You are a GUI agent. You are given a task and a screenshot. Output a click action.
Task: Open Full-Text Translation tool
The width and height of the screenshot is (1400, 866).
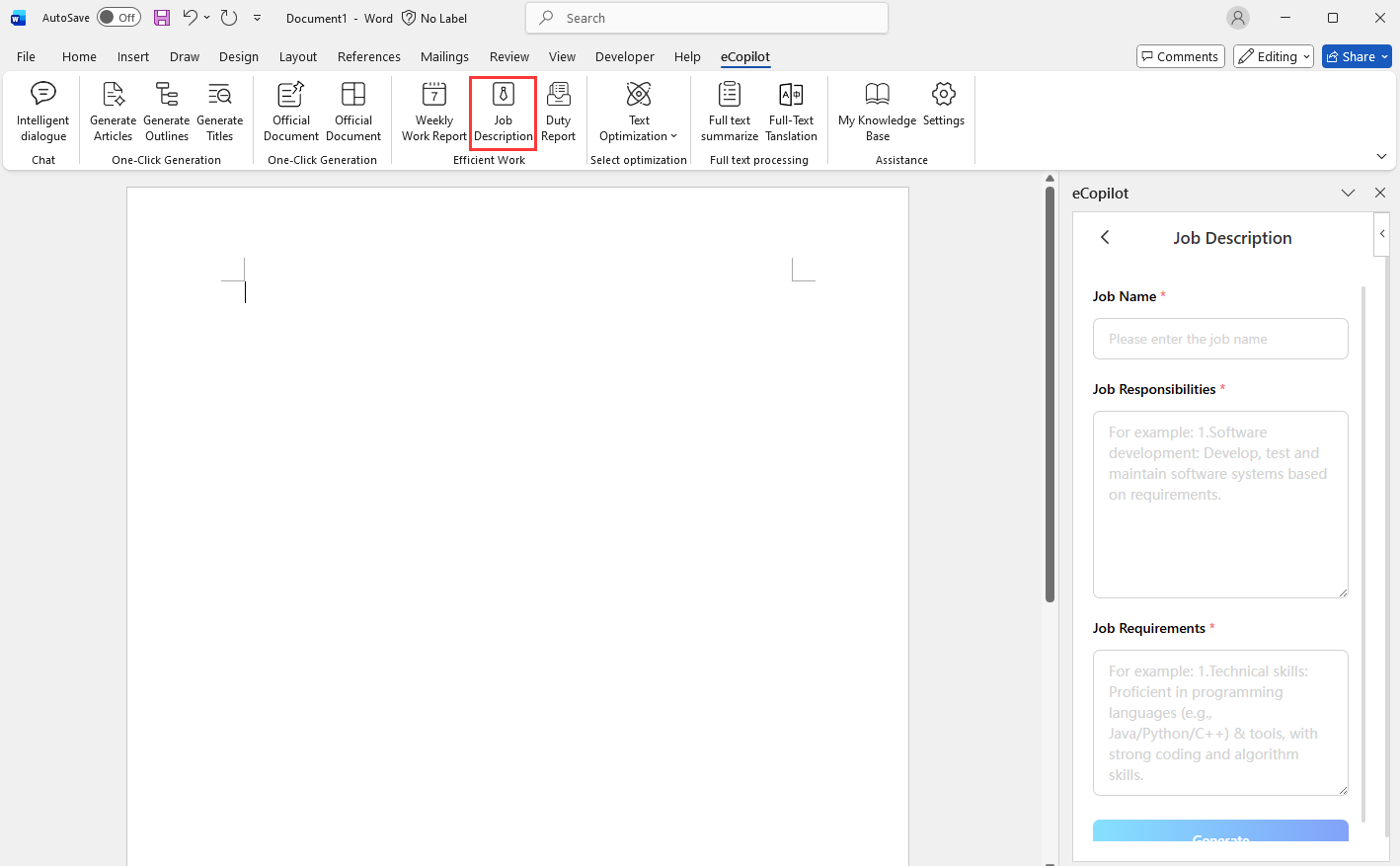click(x=791, y=111)
